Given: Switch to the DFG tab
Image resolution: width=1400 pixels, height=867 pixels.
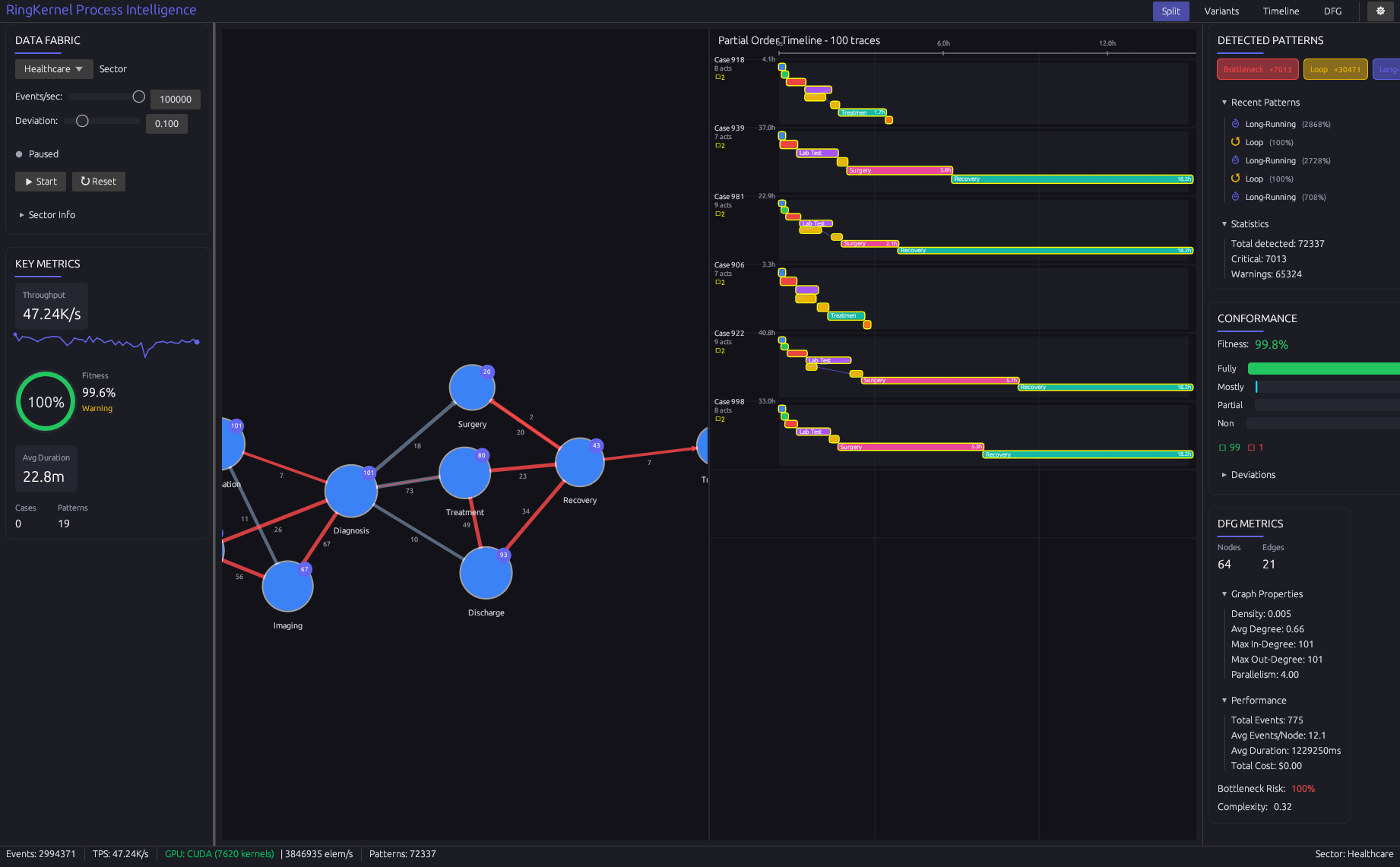Looking at the screenshot, I should point(1332,11).
